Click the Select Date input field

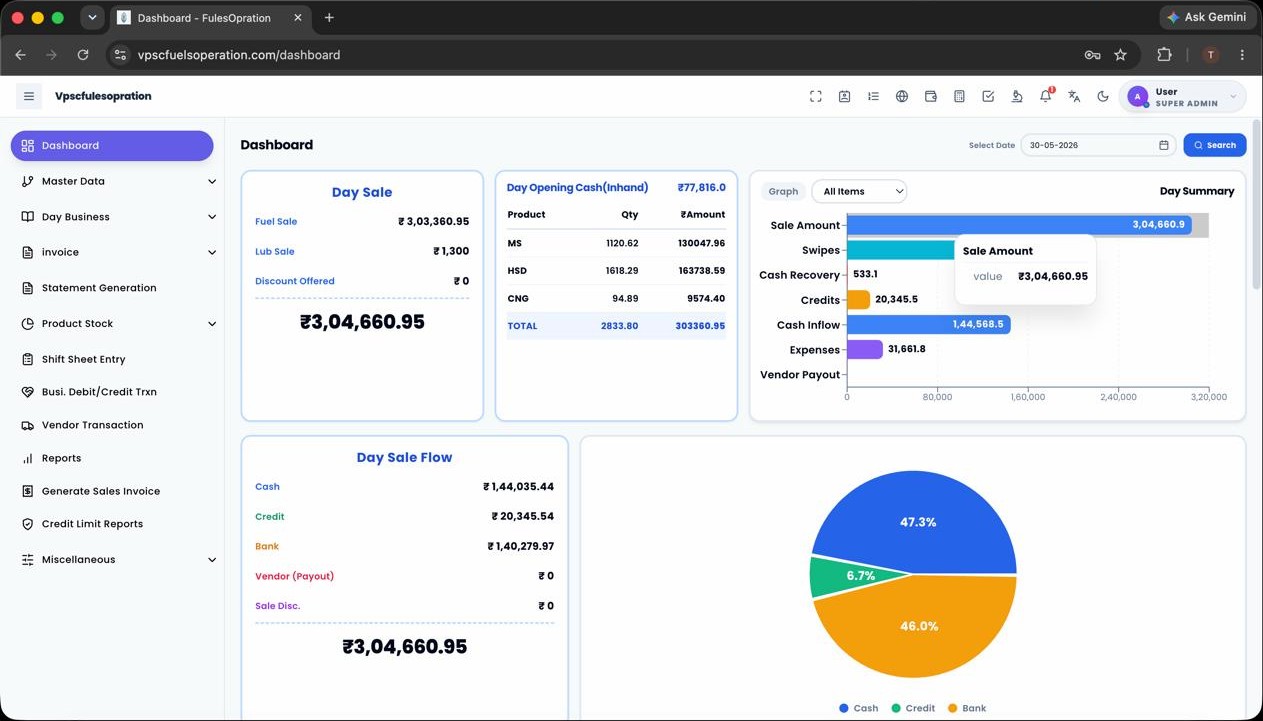[1100, 145]
